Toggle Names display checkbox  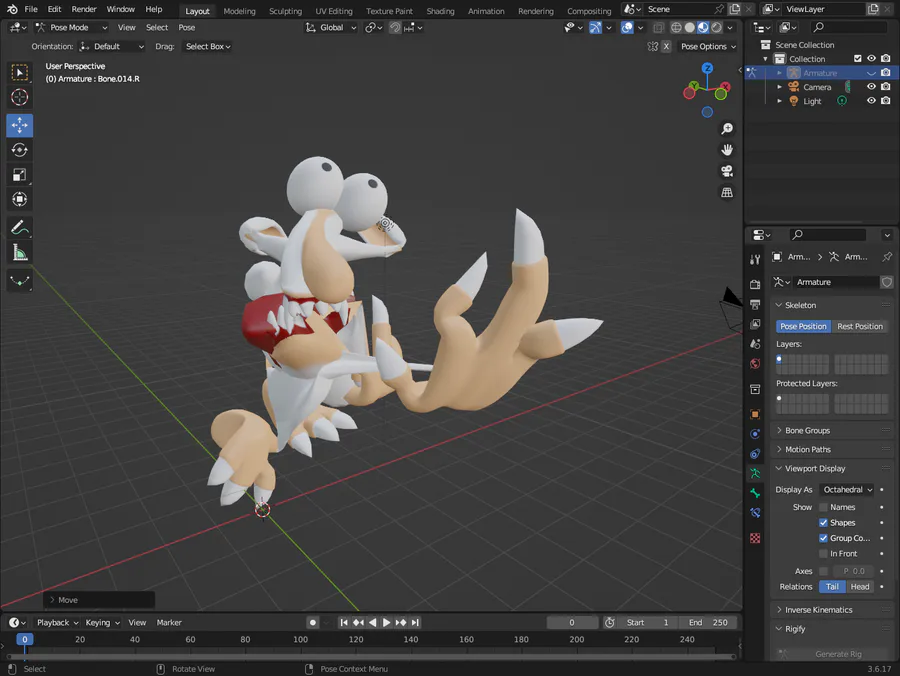tap(823, 507)
